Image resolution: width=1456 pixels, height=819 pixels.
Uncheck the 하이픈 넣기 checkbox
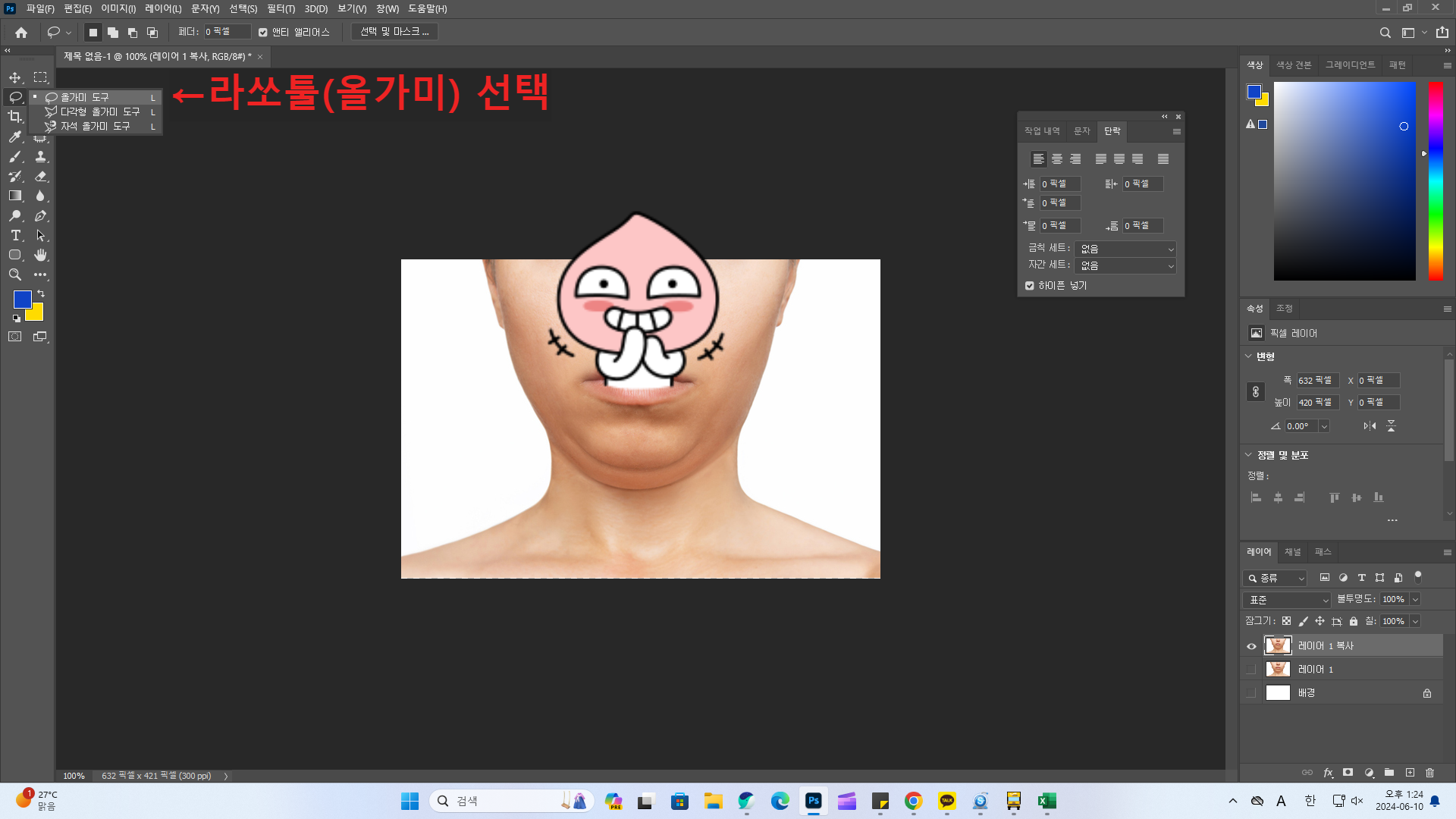point(1029,286)
